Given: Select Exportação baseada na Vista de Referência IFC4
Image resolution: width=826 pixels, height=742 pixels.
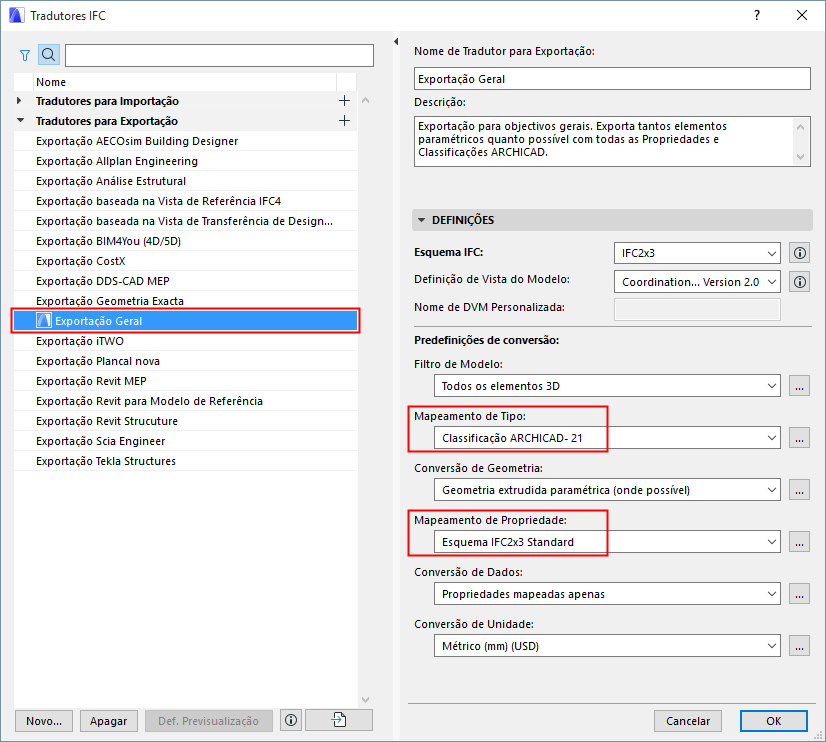Looking at the screenshot, I should (185, 201).
